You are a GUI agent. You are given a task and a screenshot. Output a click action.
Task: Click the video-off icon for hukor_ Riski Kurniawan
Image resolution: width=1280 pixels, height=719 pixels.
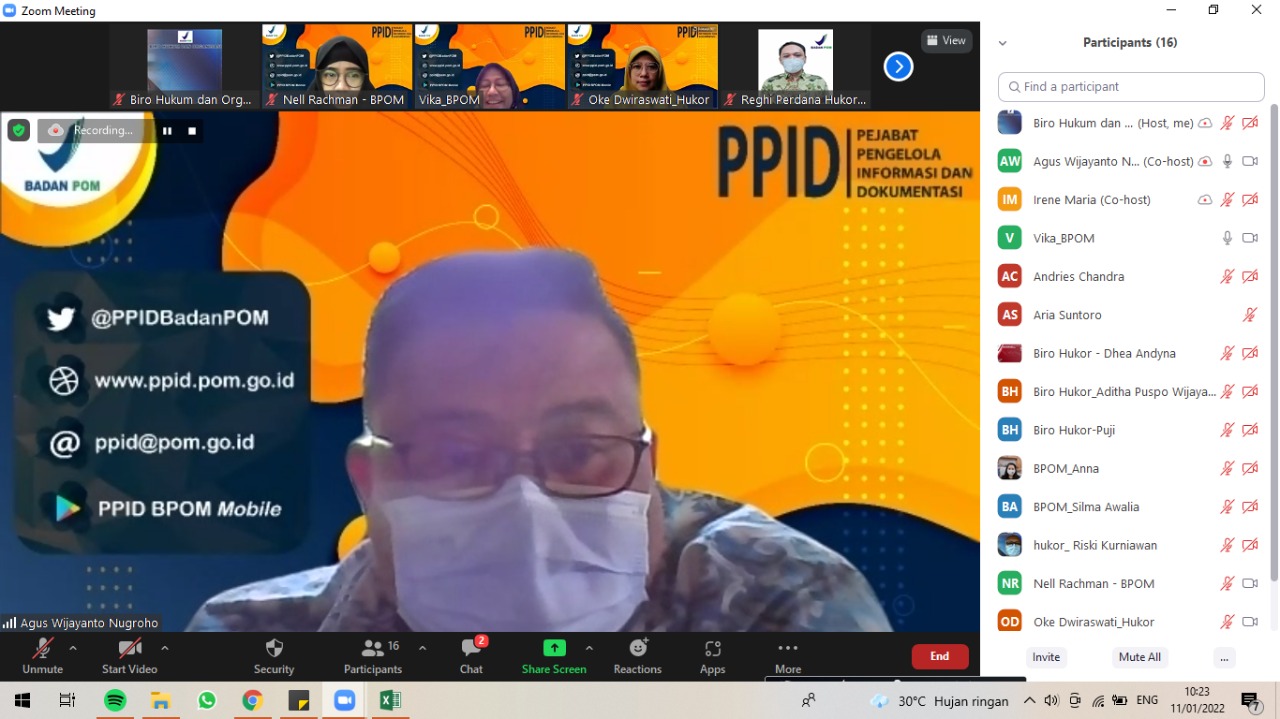click(1250, 545)
